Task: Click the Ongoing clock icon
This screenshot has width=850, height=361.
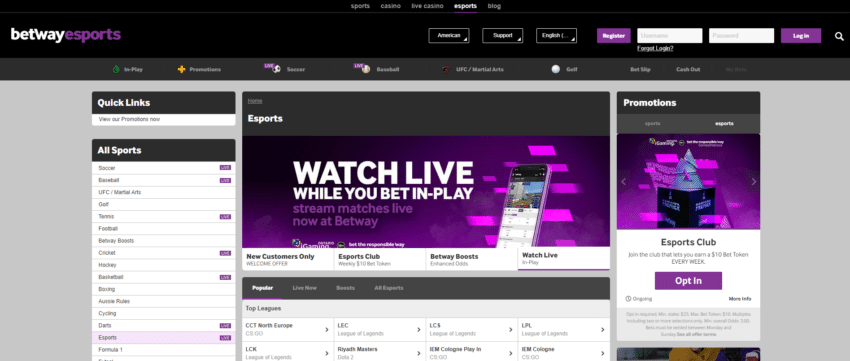Action: click(x=628, y=299)
